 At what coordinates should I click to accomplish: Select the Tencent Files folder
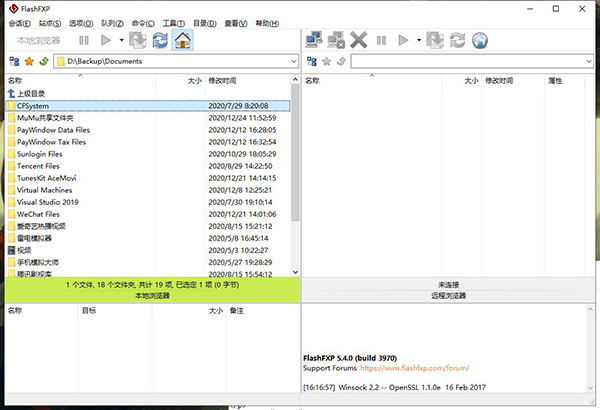148,166
